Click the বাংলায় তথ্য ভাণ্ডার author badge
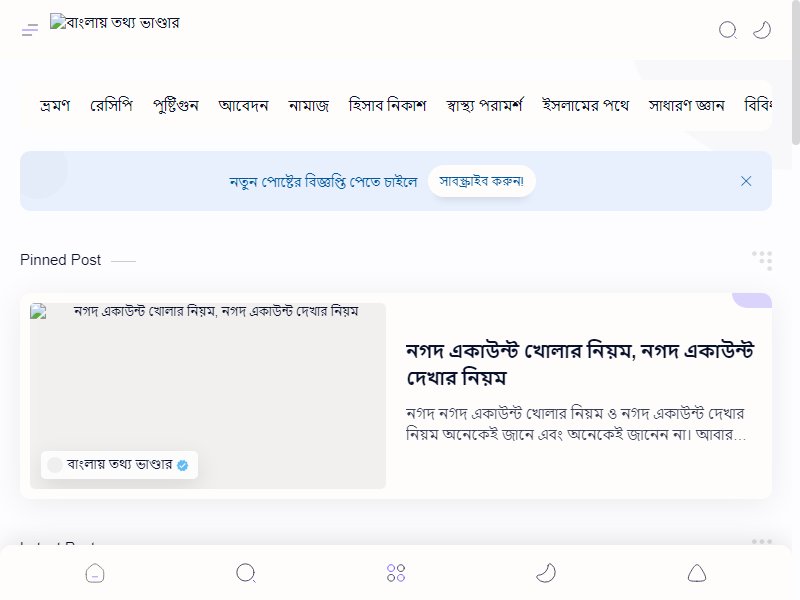The width and height of the screenshot is (800, 600). [x=119, y=465]
